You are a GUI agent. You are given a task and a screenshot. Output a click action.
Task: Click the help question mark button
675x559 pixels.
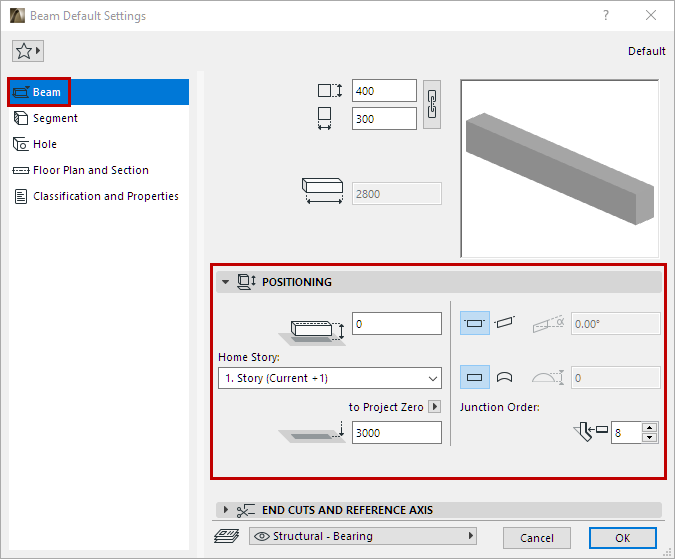(x=606, y=15)
